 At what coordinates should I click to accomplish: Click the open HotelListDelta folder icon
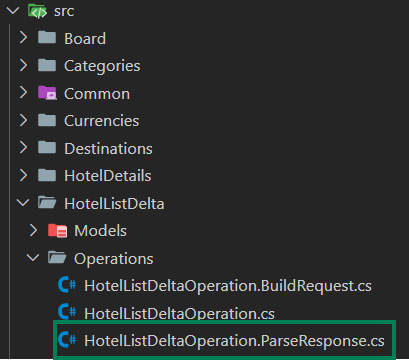(x=47, y=202)
